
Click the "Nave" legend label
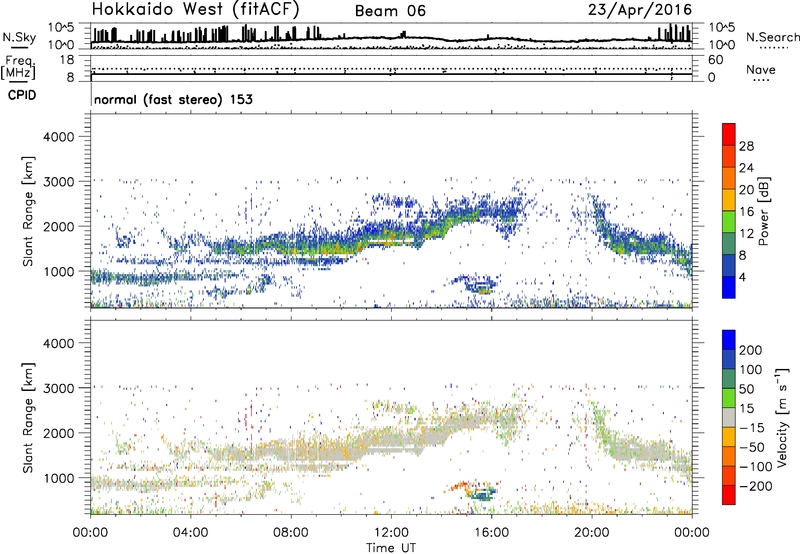point(761,70)
